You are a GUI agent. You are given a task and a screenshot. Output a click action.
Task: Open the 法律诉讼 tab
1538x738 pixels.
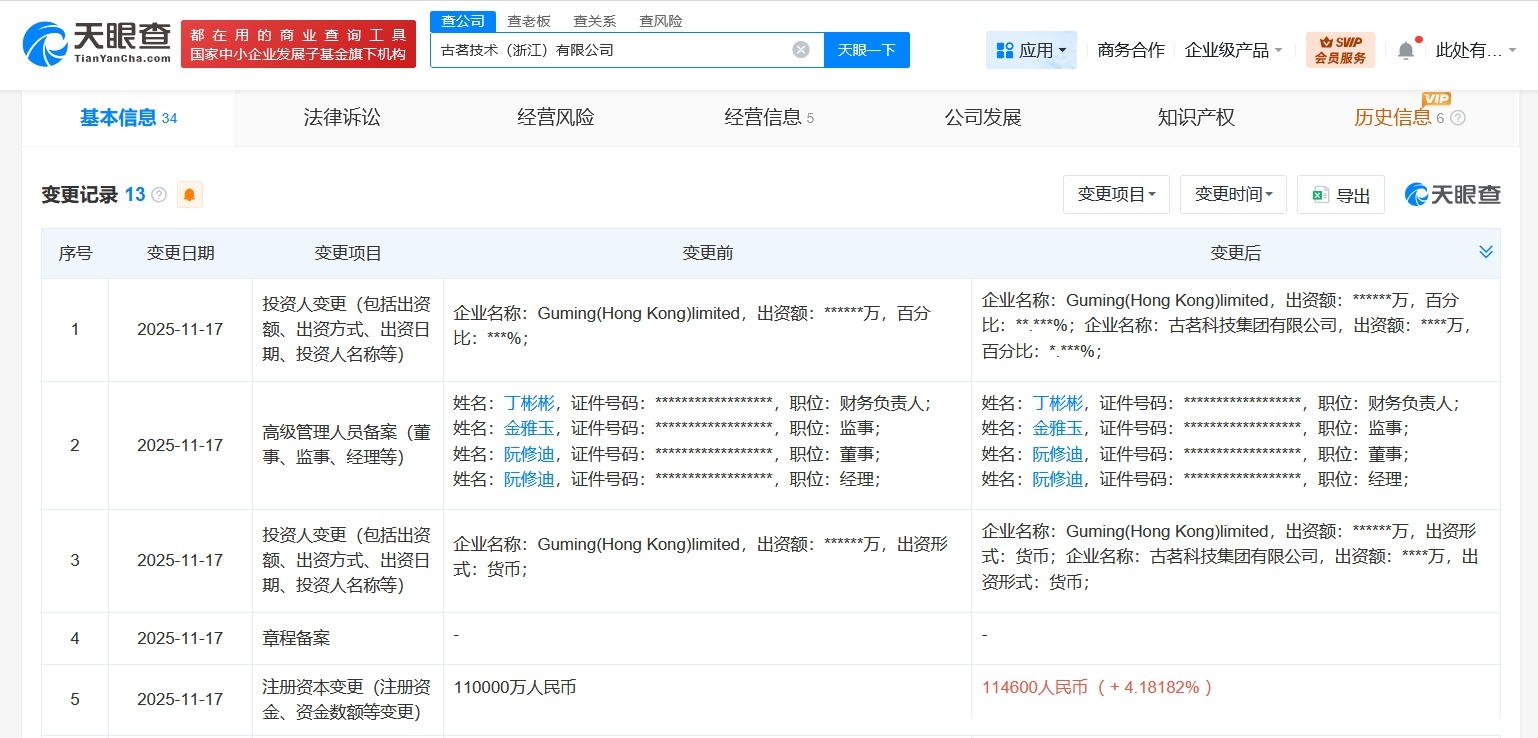click(x=341, y=117)
